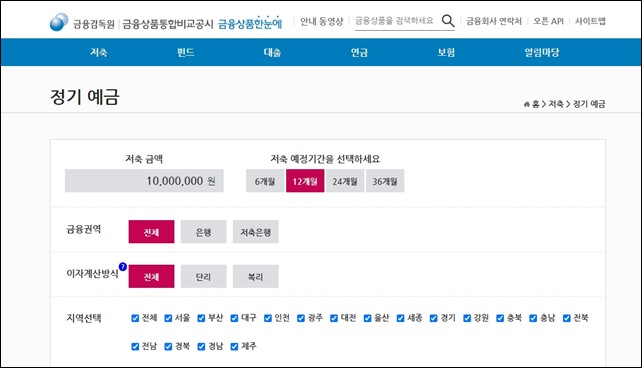Select 복리 interest method
The width and height of the screenshot is (642, 368).
coord(255,276)
